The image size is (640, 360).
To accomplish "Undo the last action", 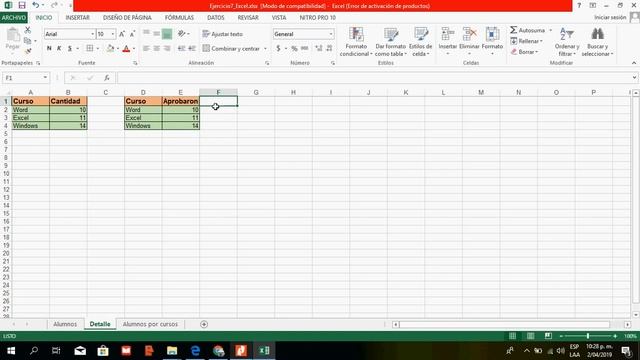I will [x=36, y=5].
